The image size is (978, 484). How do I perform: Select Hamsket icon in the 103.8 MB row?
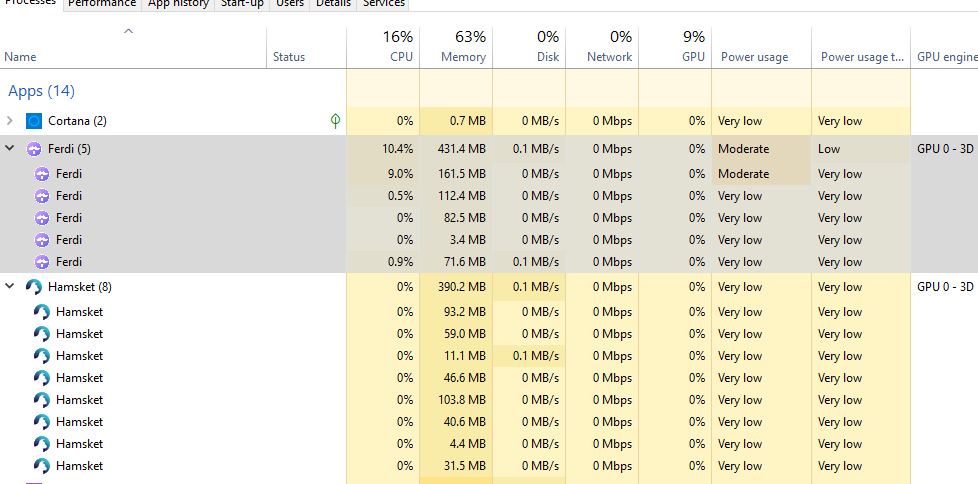click(42, 400)
